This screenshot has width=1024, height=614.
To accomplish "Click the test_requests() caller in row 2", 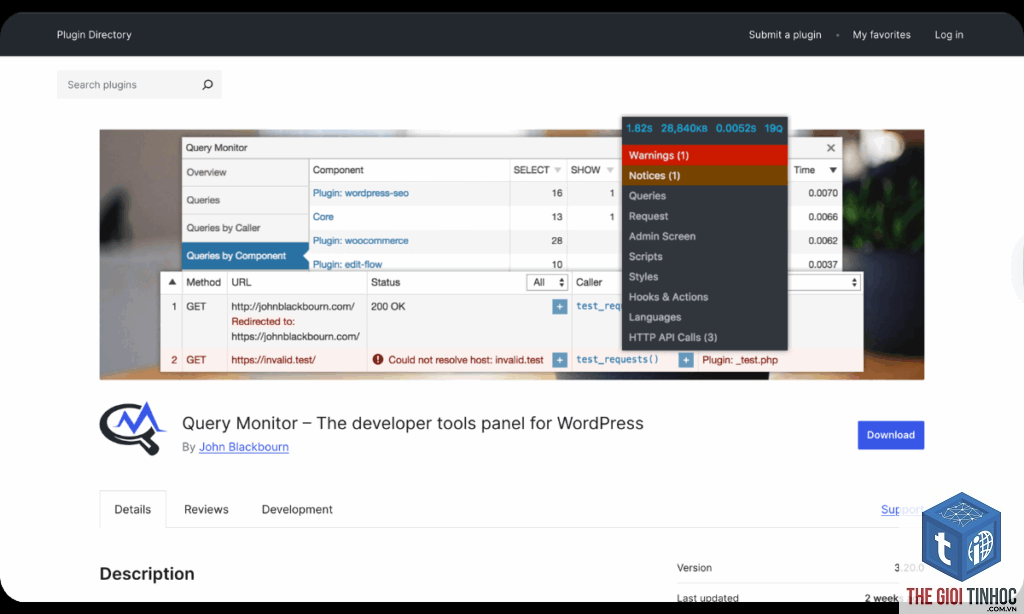I will [617, 359].
